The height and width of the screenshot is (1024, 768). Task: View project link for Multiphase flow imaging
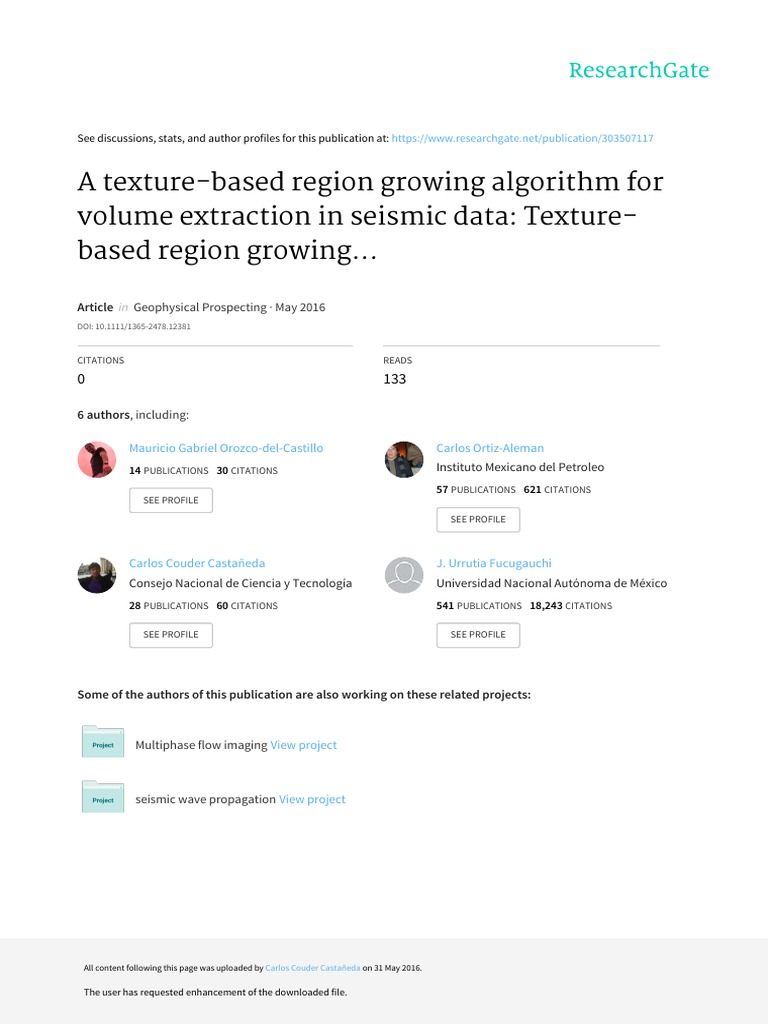pos(304,745)
